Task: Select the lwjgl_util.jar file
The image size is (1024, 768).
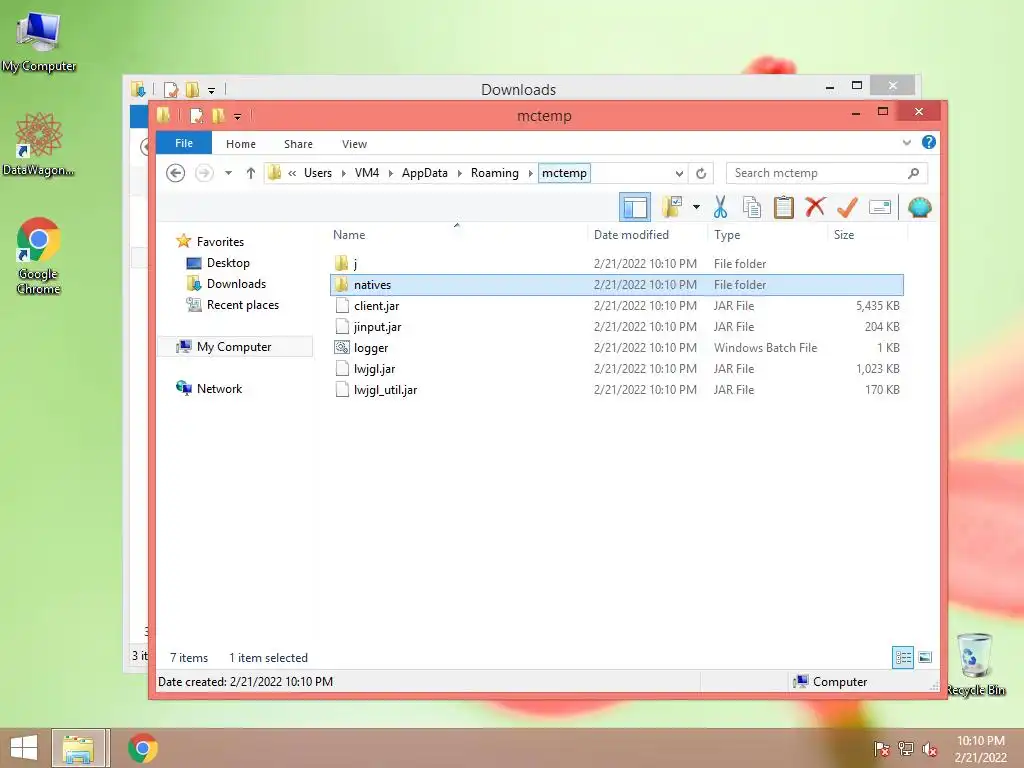Action: pos(616,390)
